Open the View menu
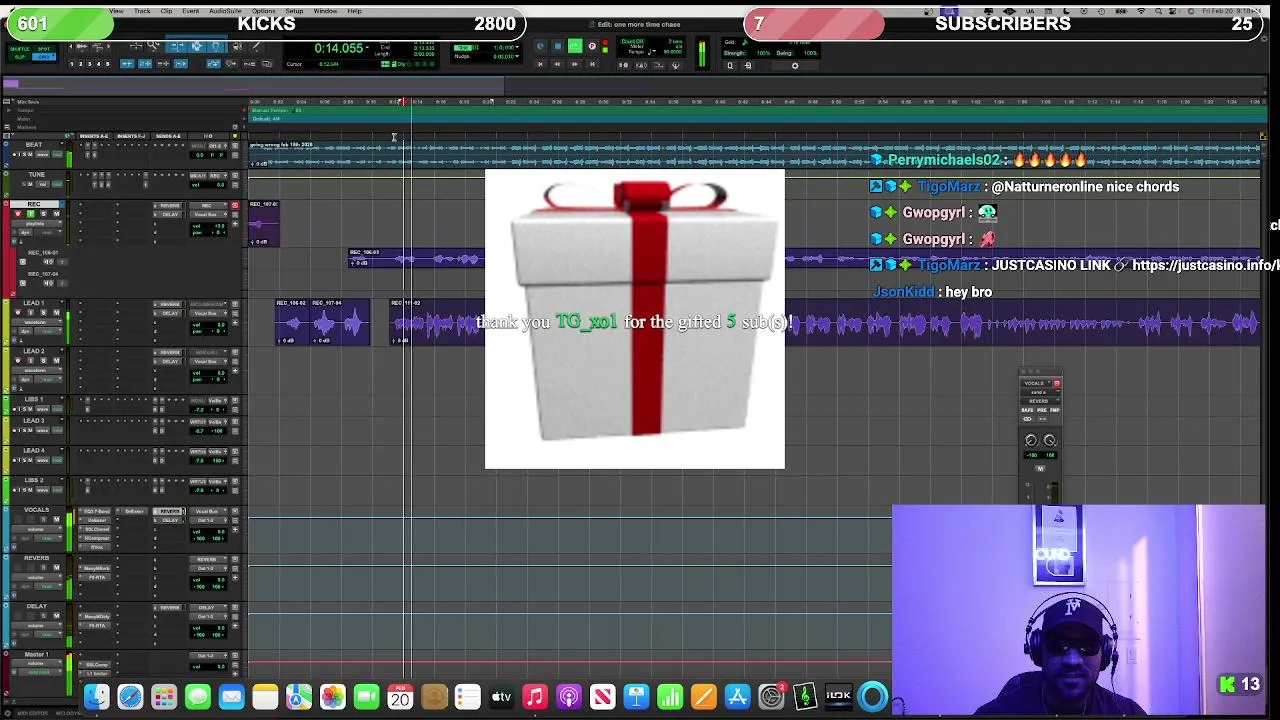The width and height of the screenshot is (1280, 720). tap(116, 11)
